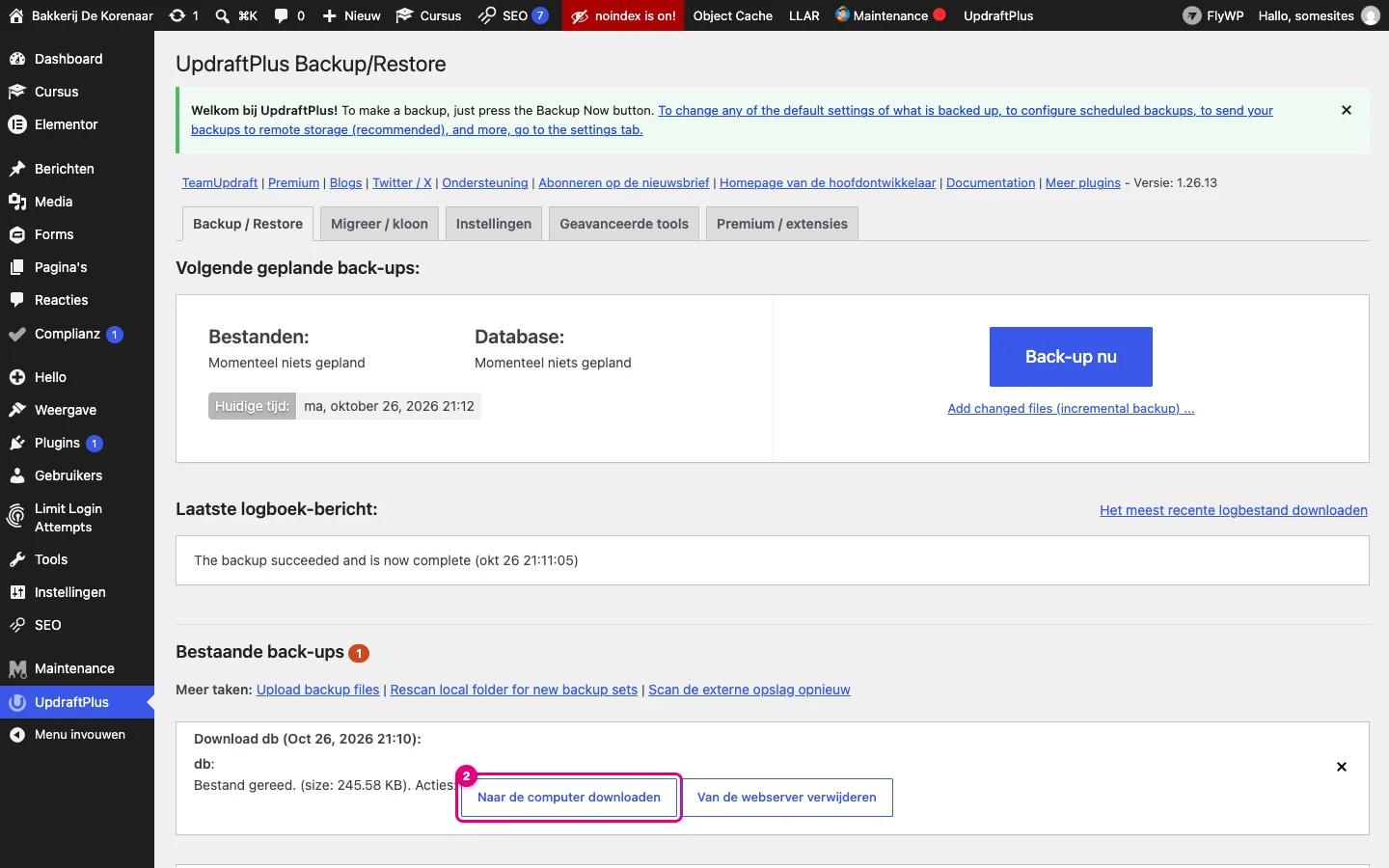Open Add changed files incremental backup link

pyautogui.click(x=1071, y=408)
